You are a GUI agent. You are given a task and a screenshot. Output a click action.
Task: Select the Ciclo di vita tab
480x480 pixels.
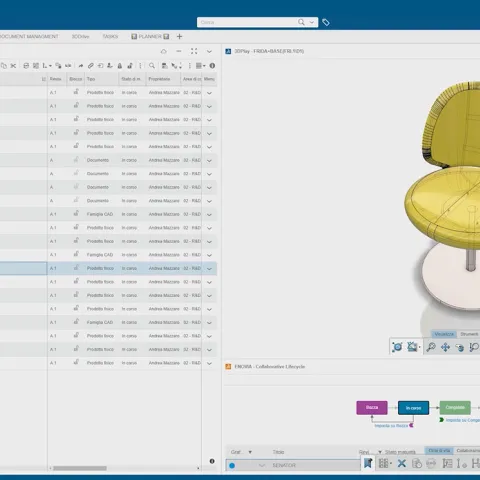point(439,451)
